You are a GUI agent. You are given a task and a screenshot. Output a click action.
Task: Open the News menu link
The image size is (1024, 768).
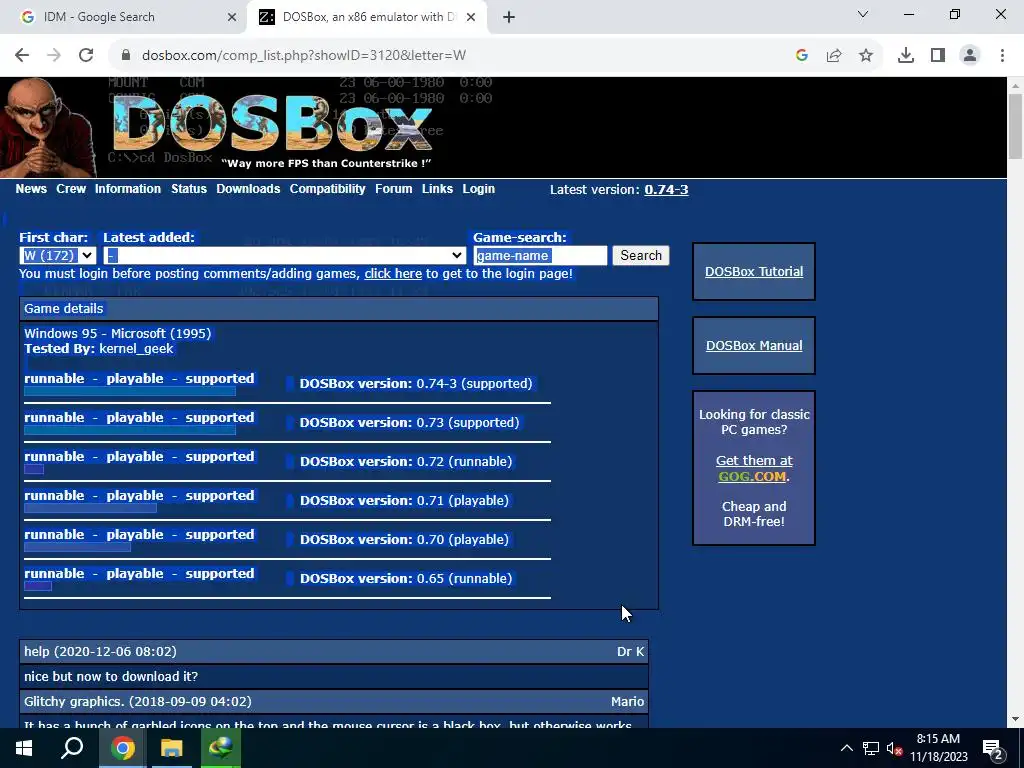[31, 189]
